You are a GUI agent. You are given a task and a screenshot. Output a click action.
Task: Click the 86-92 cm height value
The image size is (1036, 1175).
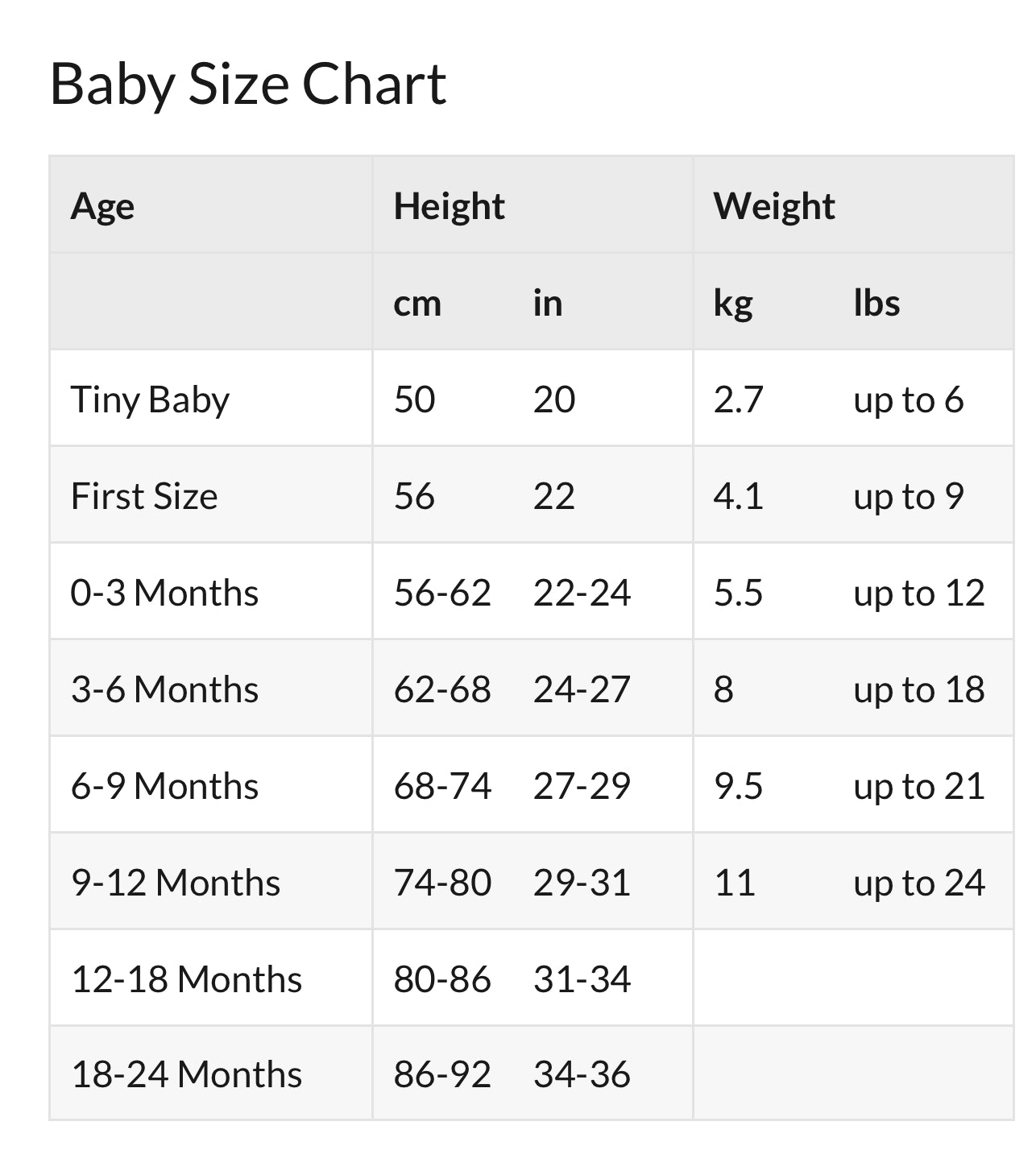tap(442, 1074)
